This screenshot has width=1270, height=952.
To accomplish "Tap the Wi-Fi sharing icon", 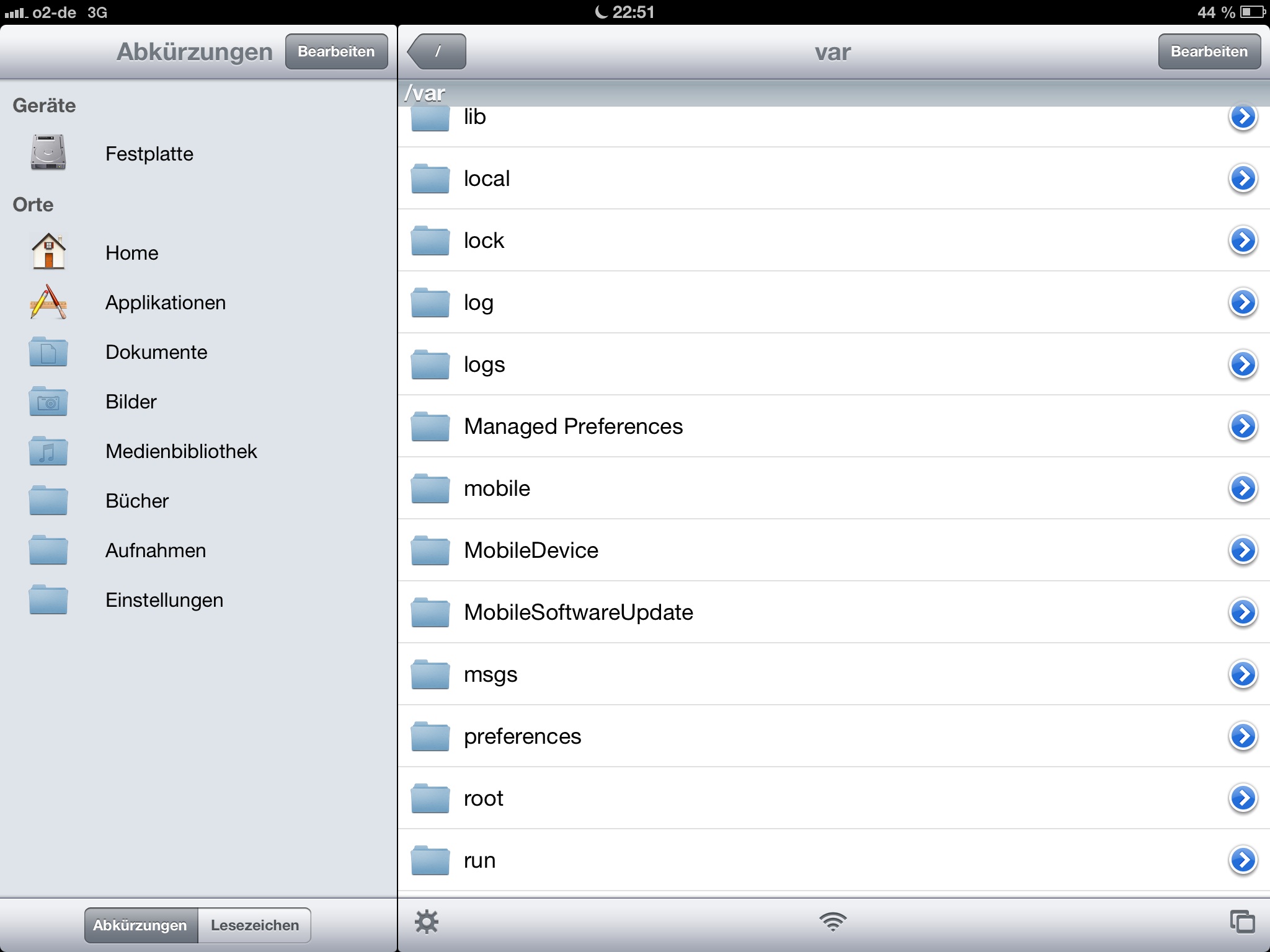I will (x=832, y=922).
